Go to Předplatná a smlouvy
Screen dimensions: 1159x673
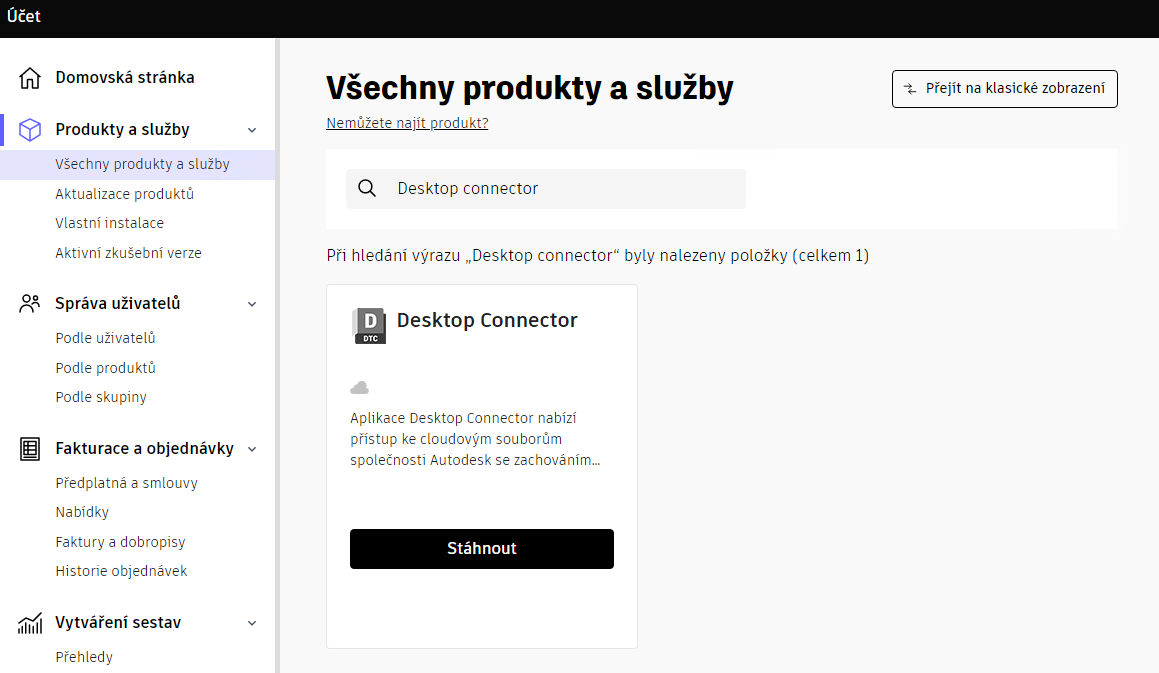click(x=126, y=483)
